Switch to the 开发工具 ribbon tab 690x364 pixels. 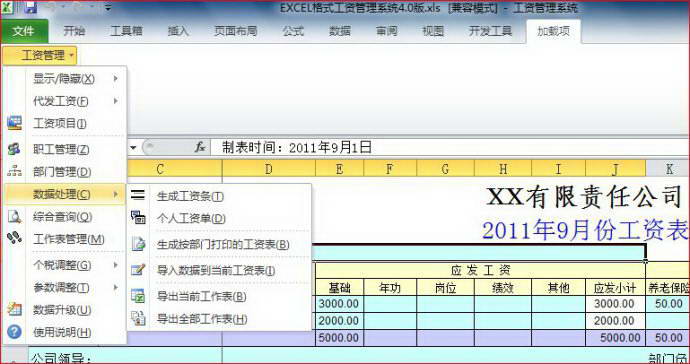point(490,31)
